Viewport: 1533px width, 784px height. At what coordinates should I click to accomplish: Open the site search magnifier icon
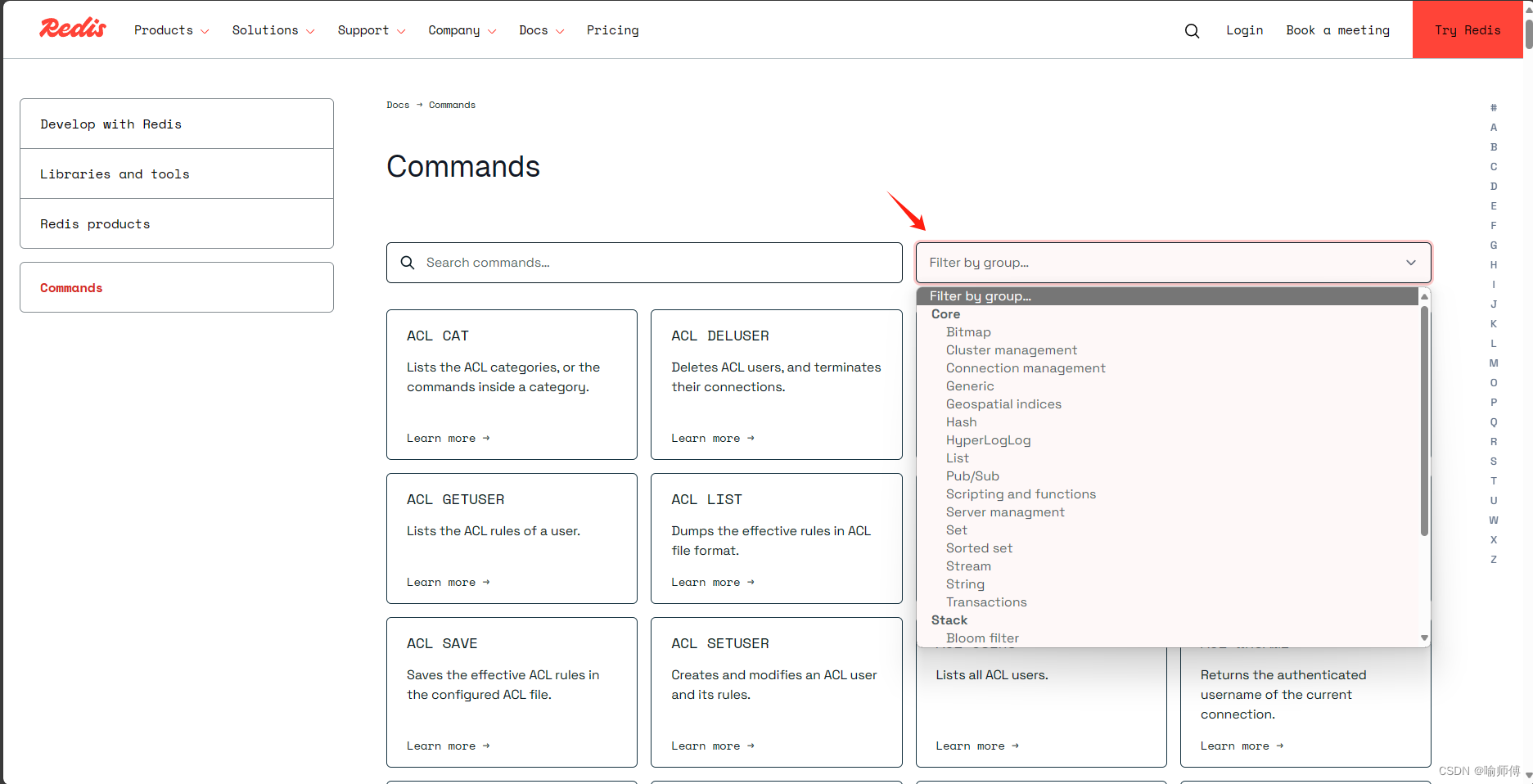(x=1192, y=30)
